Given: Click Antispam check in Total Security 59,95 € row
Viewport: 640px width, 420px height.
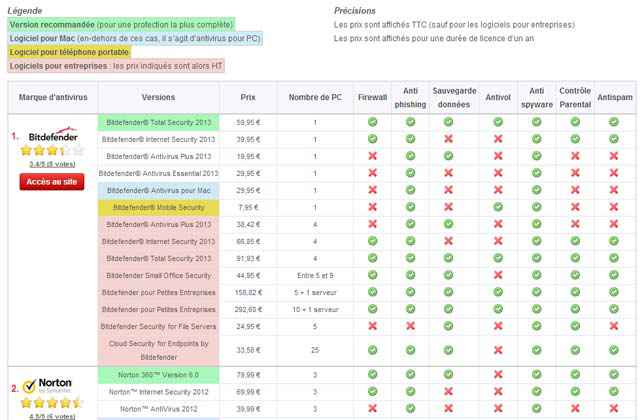Looking at the screenshot, I should [614, 122].
